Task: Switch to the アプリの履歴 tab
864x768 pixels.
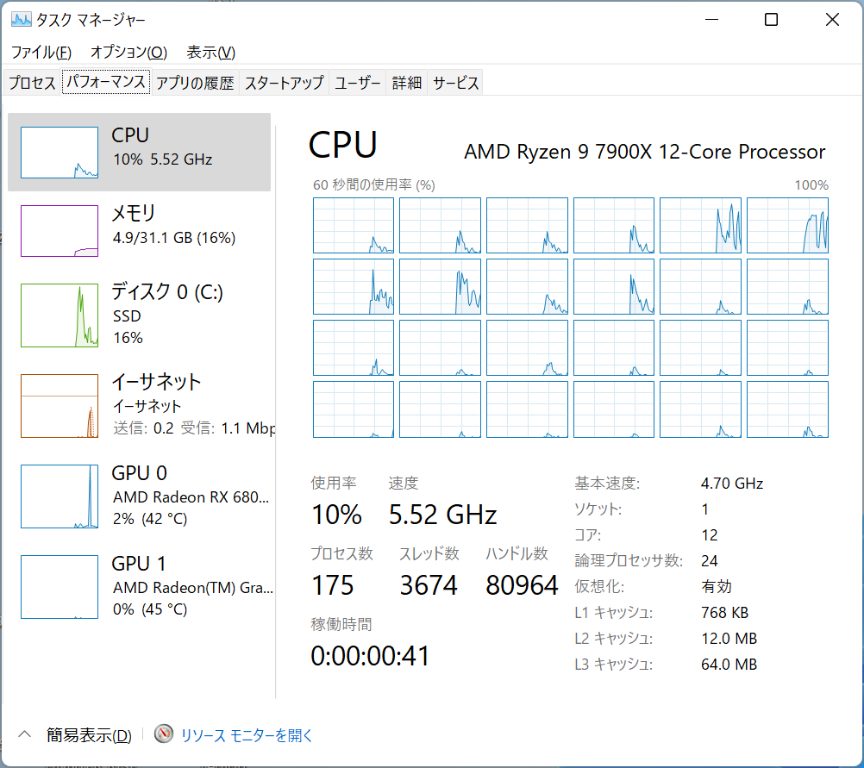Action: (195, 83)
